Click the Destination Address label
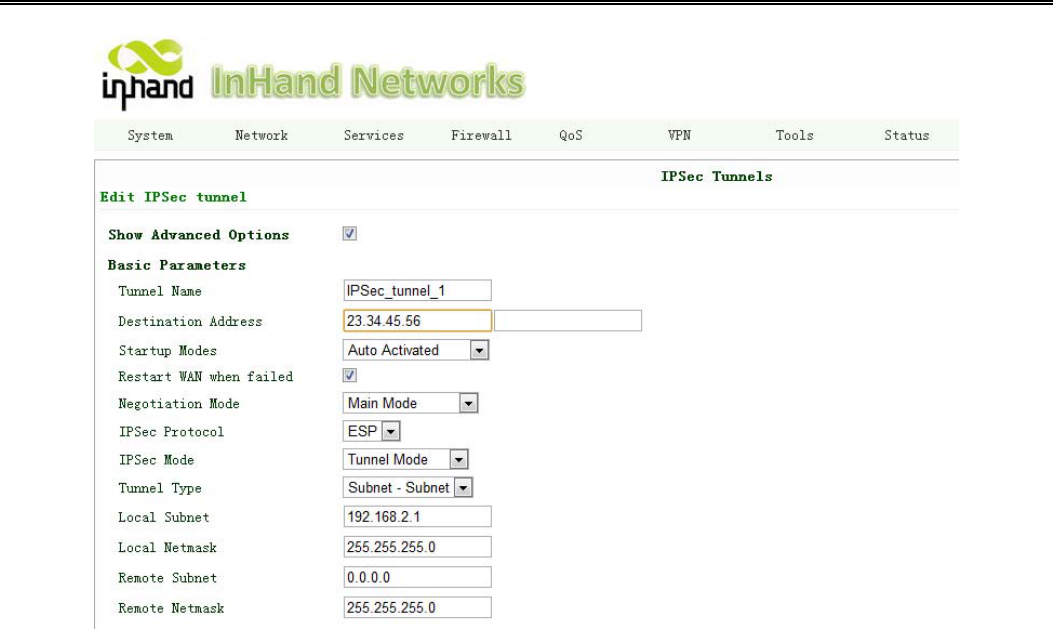This screenshot has width=1053, height=629. pos(190,322)
